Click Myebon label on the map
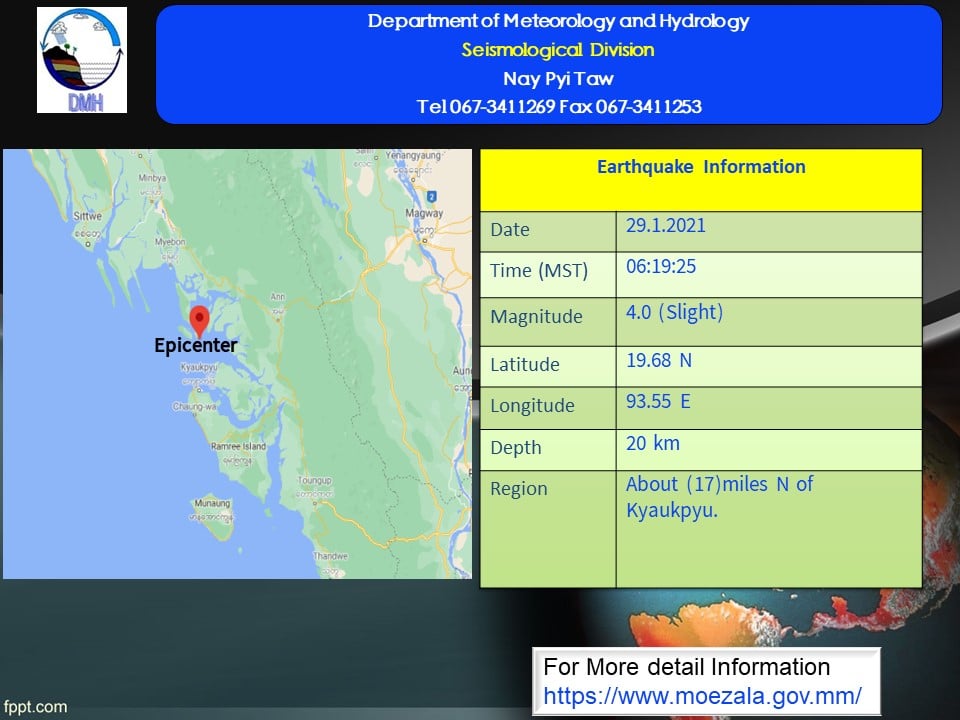Viewport: 960px width, 720px height. (x=170, y=242)
